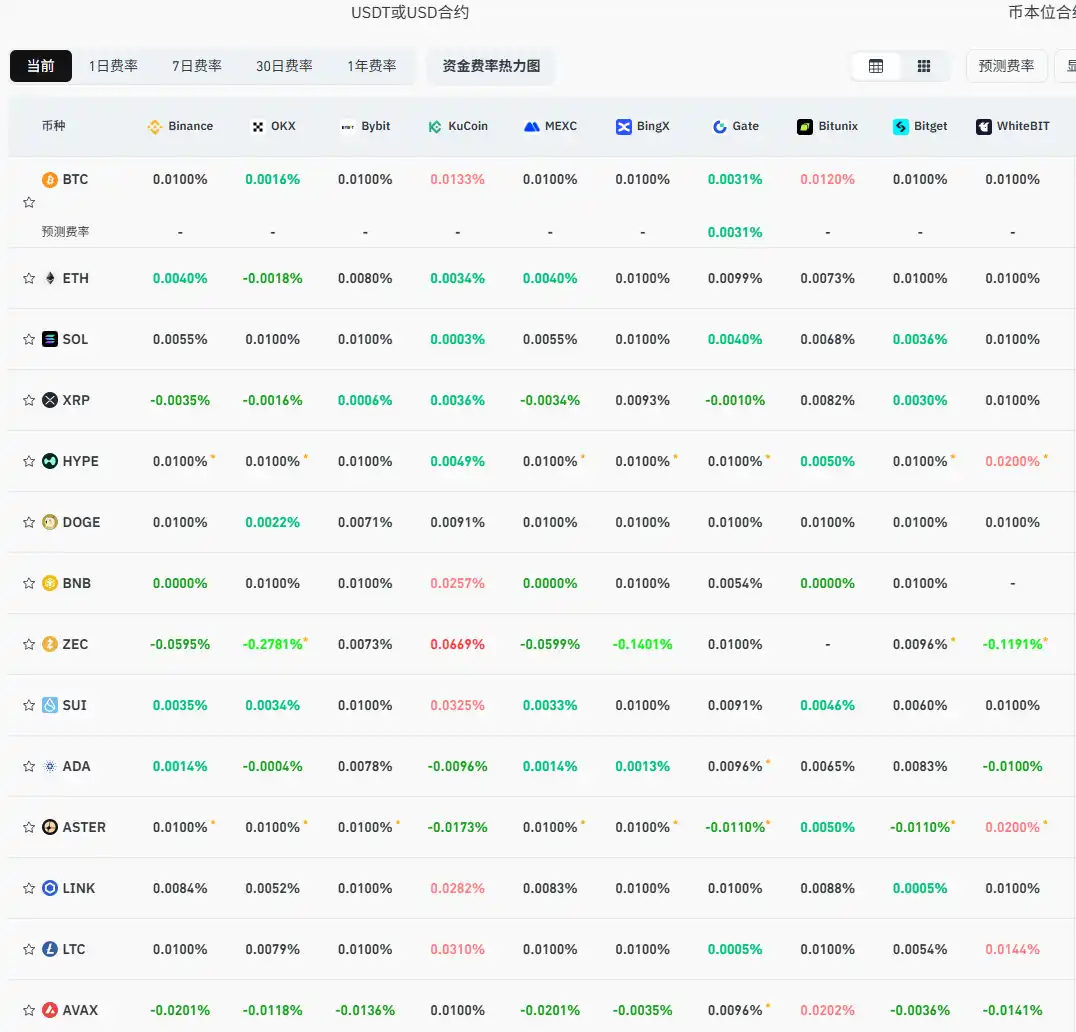This screenshot has height=1032, width=1076.
Task: Star the LTC row
Action: click(x=29, y=950)
